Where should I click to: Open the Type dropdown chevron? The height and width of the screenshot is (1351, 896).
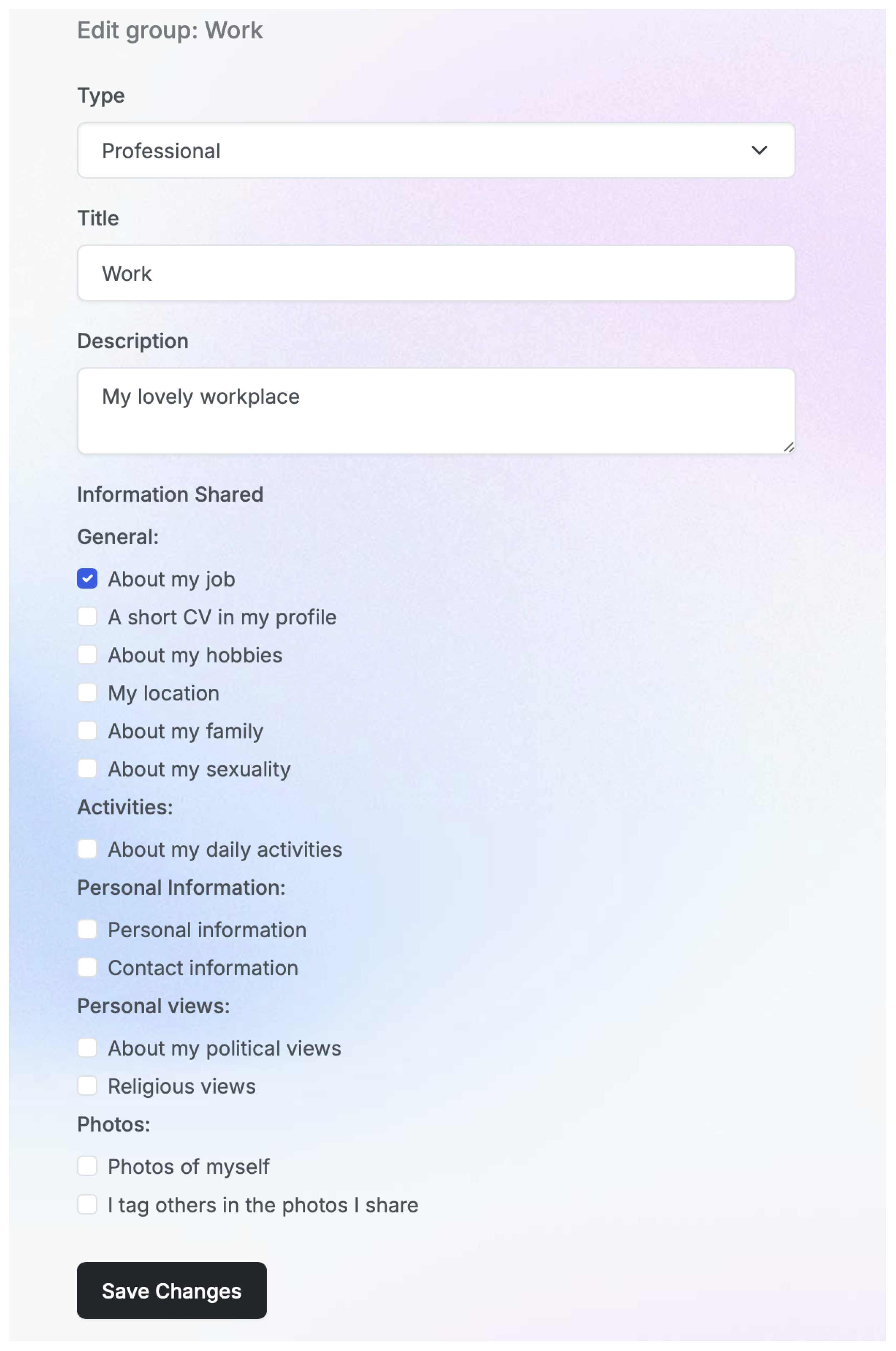[758, 150]
